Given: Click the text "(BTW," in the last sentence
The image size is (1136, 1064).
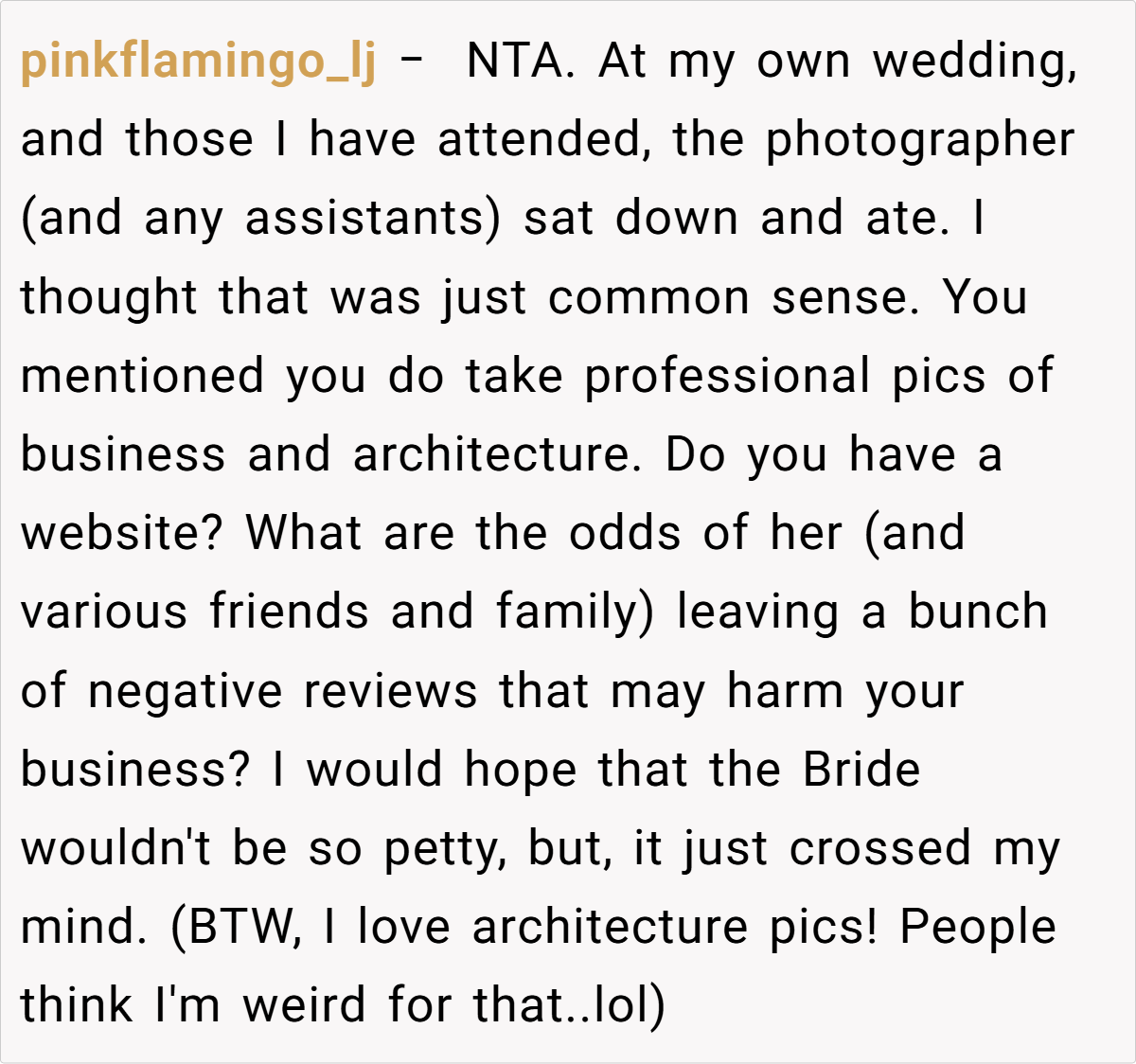Looking at the screenshot, I should pyautogui.click(x=235, y=926).
